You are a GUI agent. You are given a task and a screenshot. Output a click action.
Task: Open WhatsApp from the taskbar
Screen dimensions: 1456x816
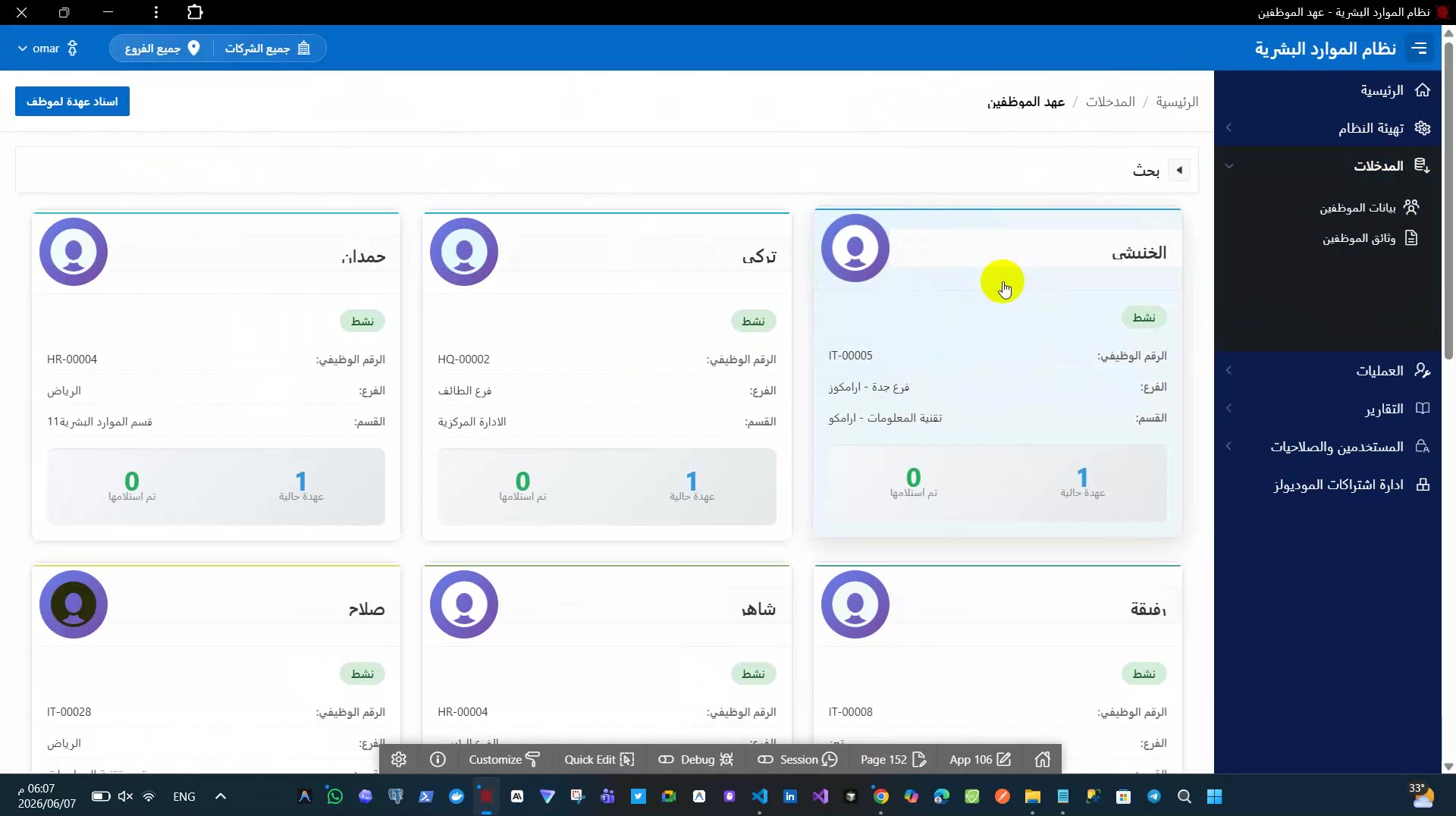tap(334, 796)
